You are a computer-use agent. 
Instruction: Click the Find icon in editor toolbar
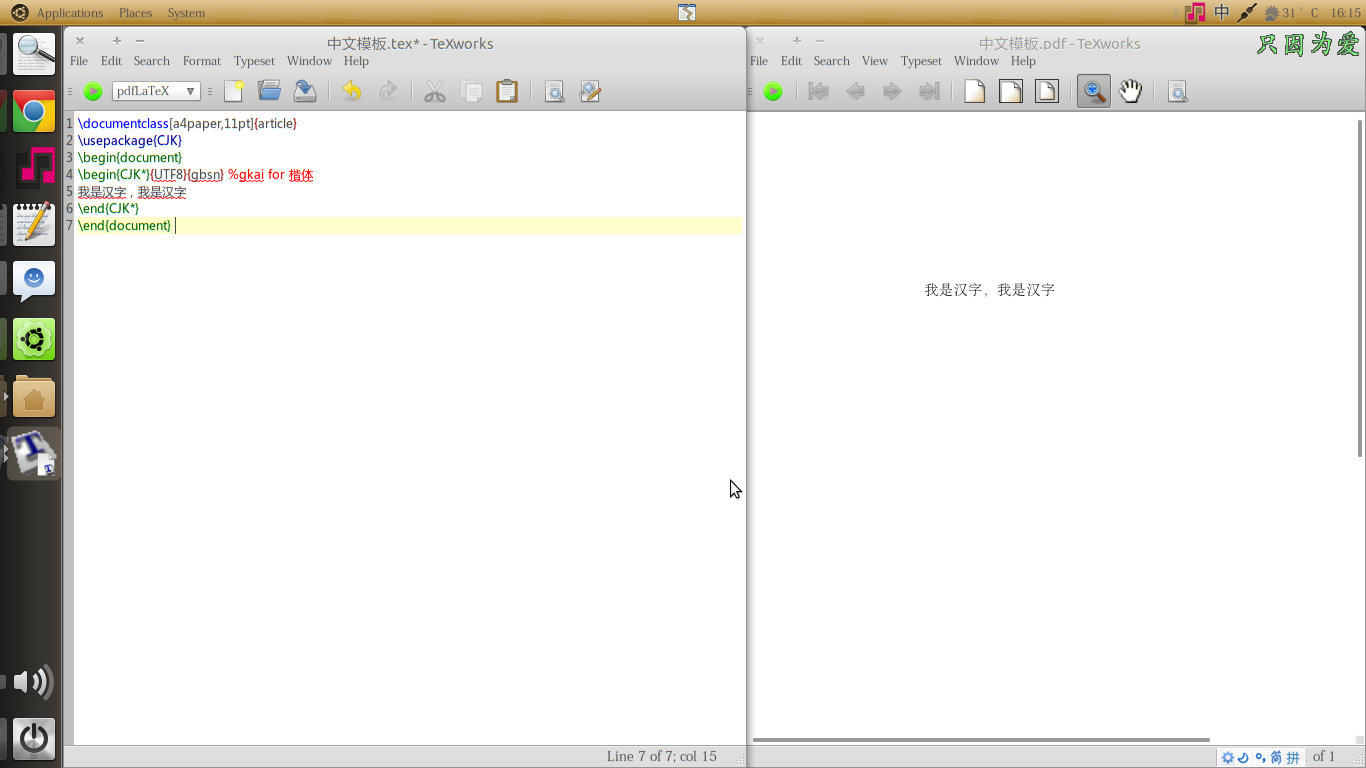point(554,91)
